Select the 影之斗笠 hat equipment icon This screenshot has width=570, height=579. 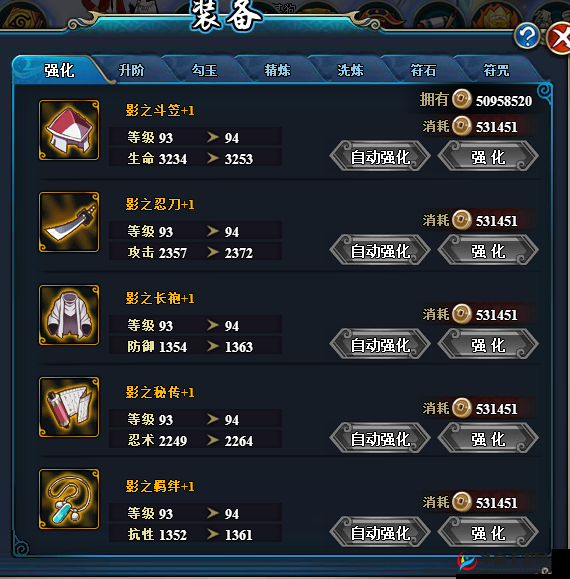coord(69,130)
